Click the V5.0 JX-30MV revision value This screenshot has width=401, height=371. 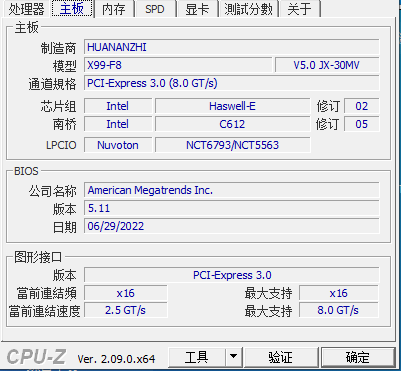[327, 65]
